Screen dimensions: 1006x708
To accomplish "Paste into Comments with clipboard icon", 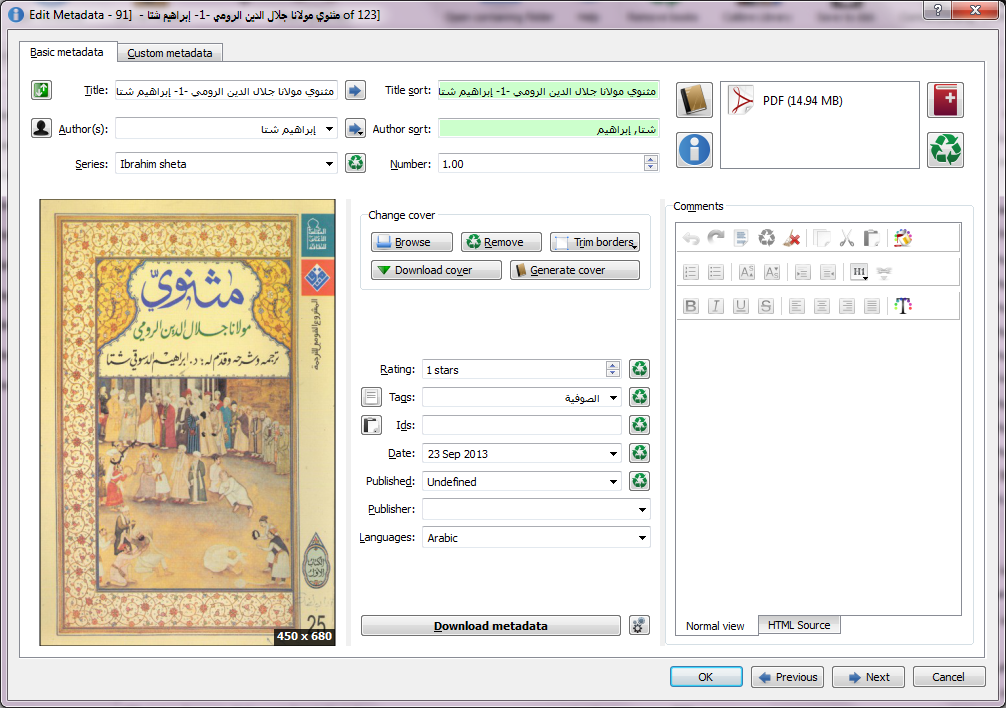I will coord(871,239).
